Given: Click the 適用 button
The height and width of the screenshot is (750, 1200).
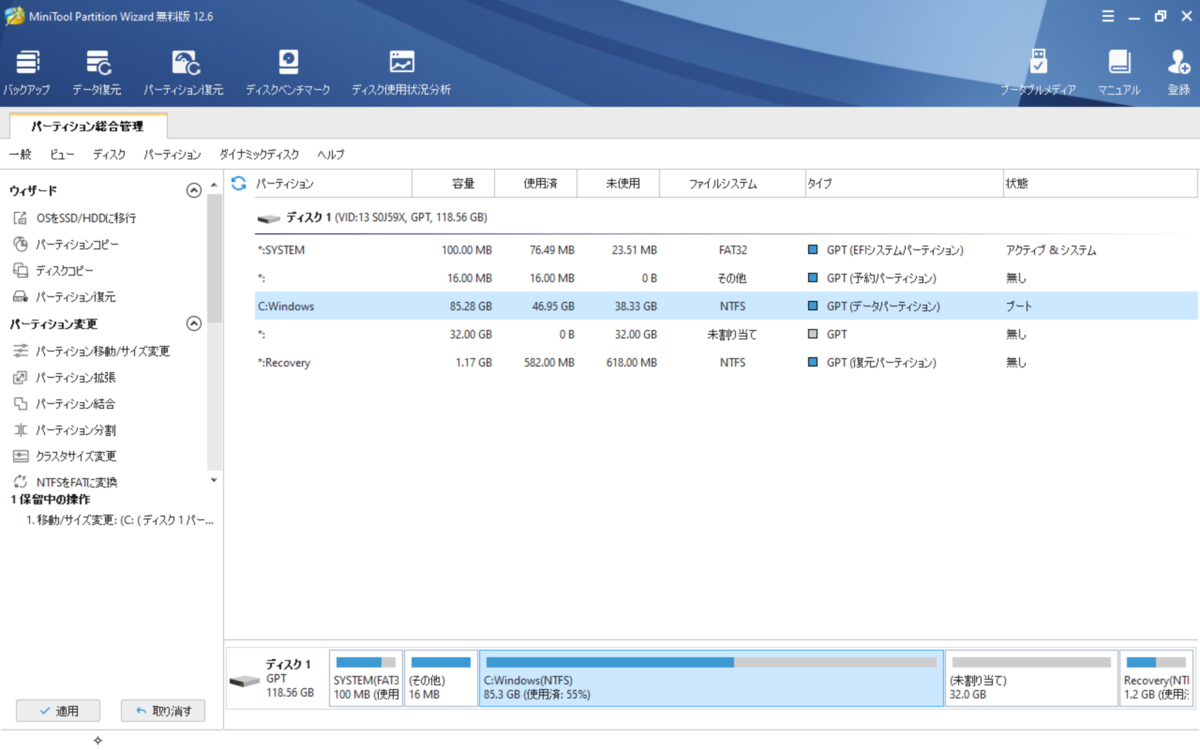Looking at the screenshot, I should point(58,711).
